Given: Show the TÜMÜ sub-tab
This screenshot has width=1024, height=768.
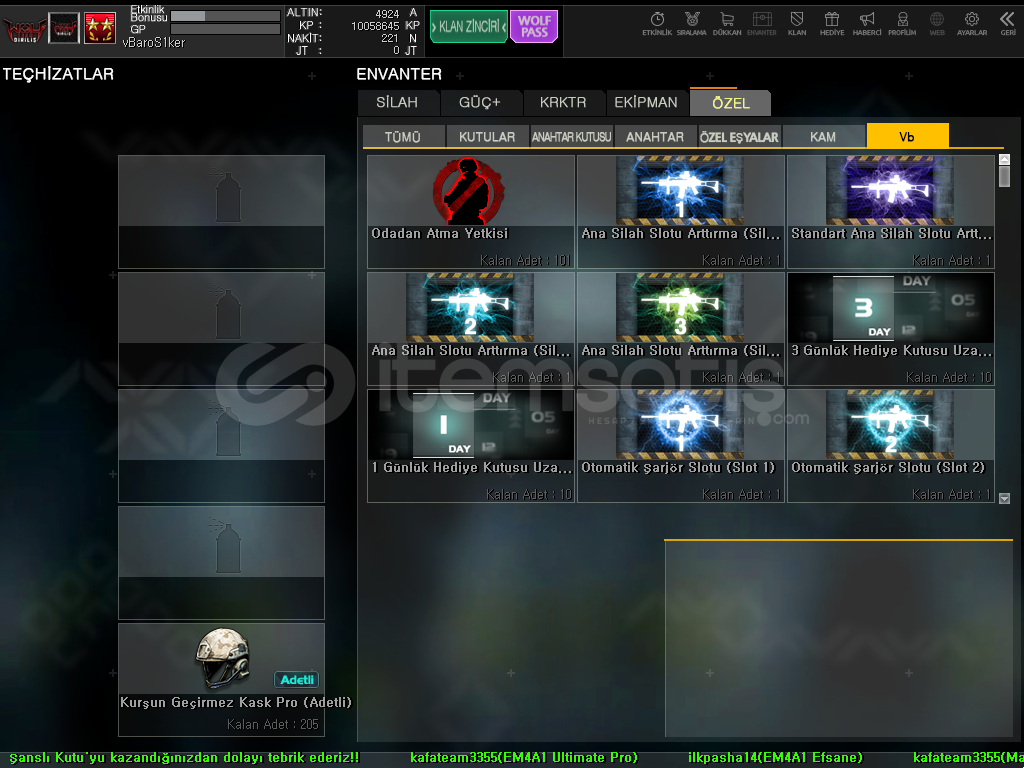Looking at the screenshot, I should click(x=403, y=136).
